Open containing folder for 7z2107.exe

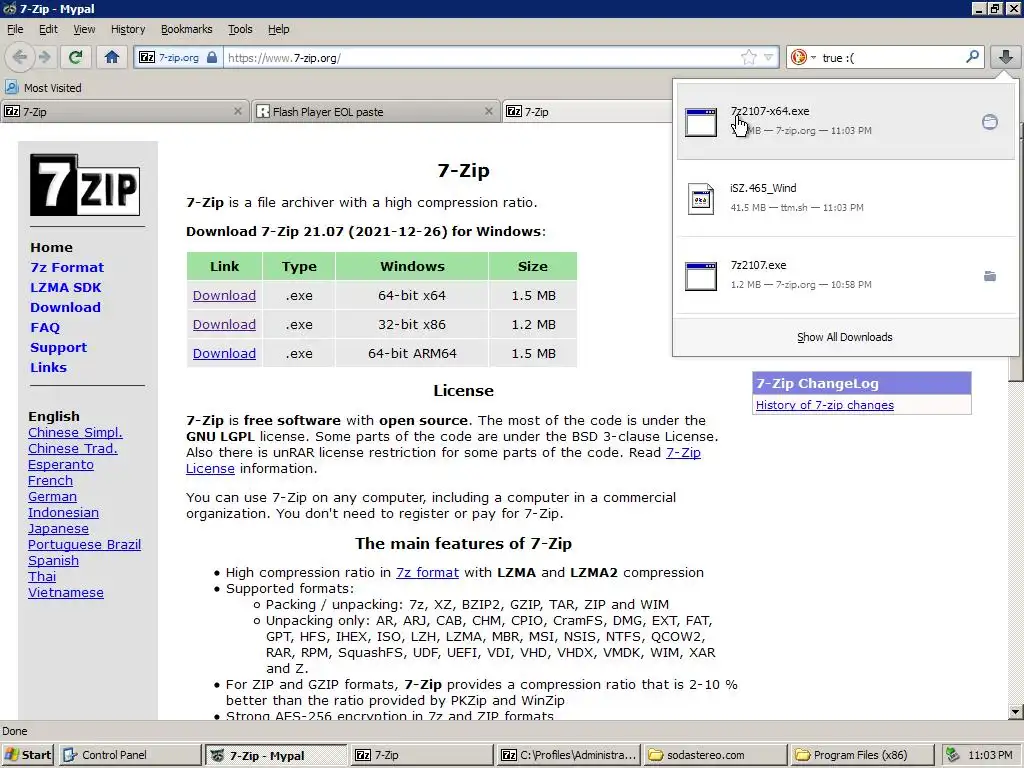[990, 276]
